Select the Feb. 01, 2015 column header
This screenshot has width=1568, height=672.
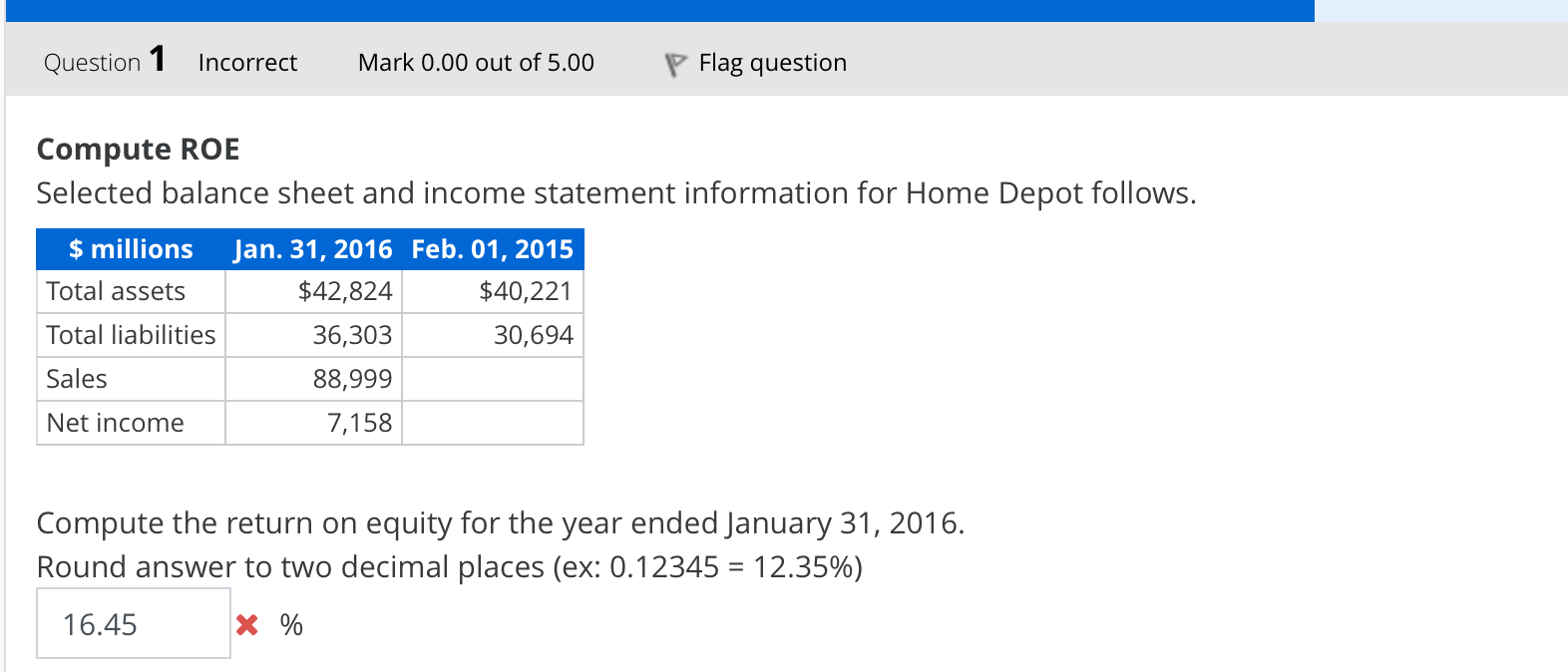click(491, 249)
